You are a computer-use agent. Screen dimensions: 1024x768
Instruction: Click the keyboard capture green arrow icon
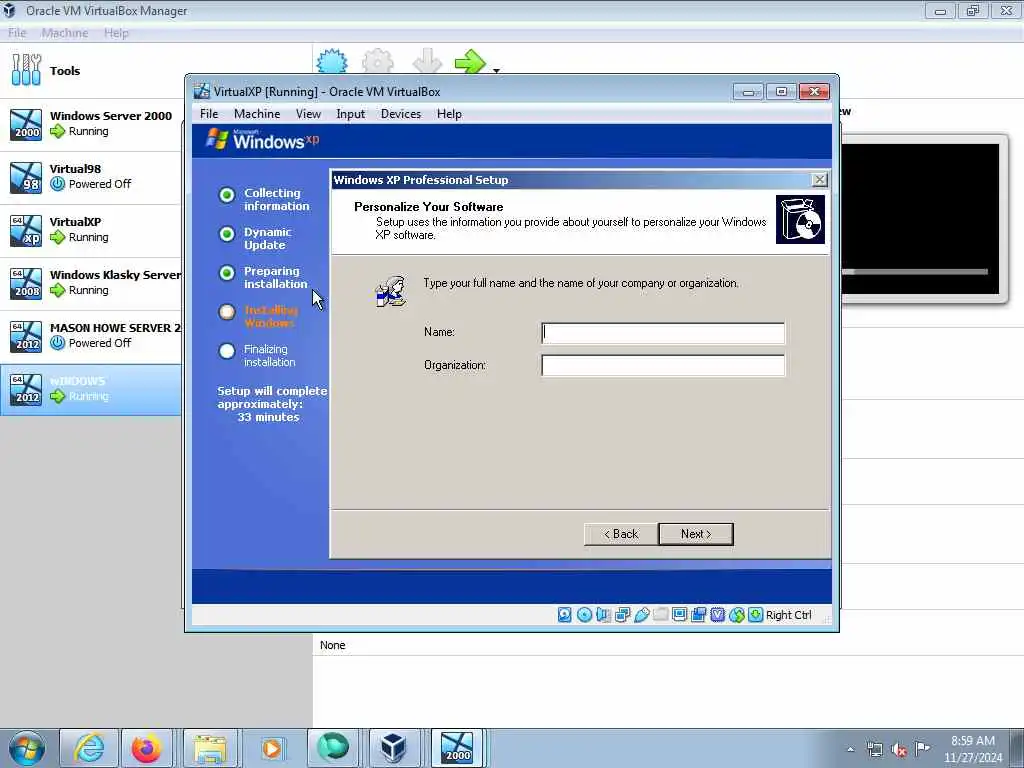(756, 615)
